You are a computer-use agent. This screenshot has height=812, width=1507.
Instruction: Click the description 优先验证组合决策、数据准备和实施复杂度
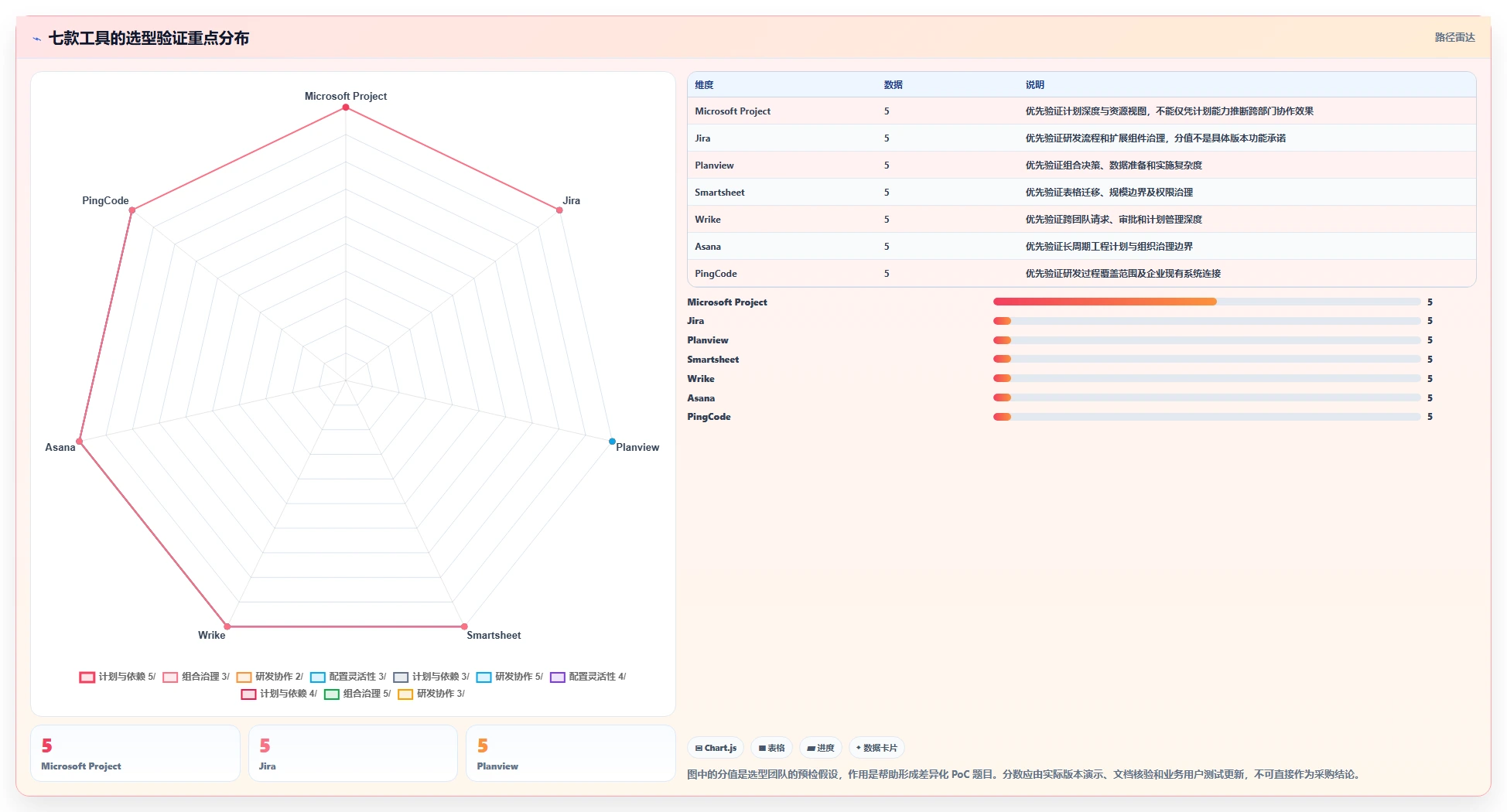click(x=1114, y=165)
